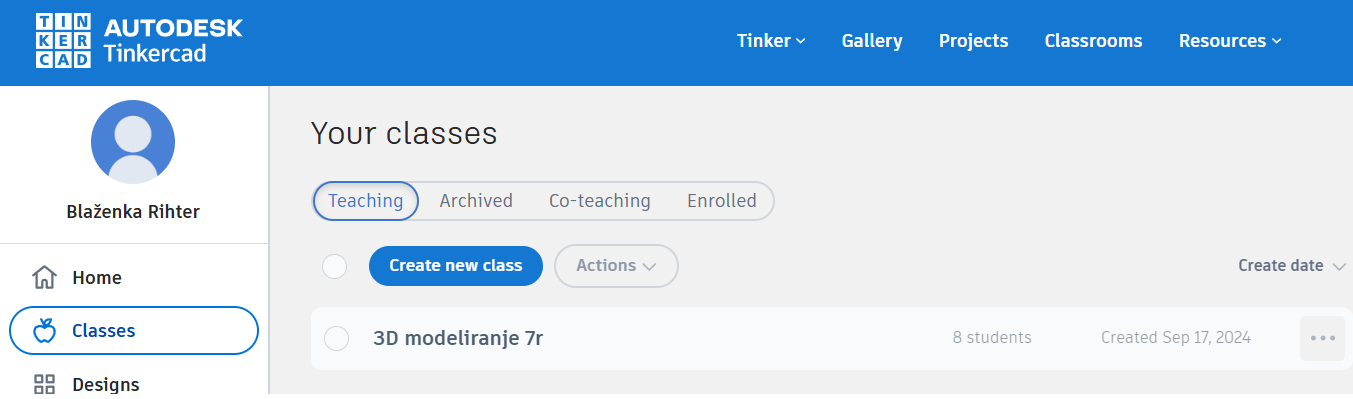Click the Tinkercad logo icon
1353x399 pixels.
[63, 41]
